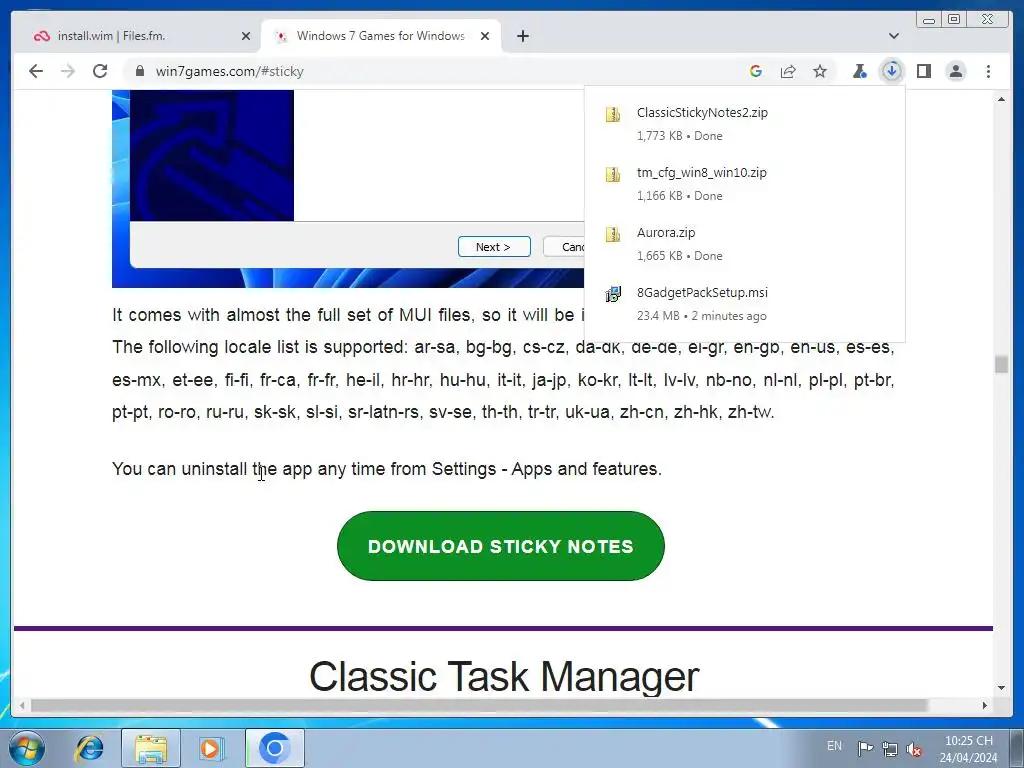Click the muted volume tray icon
This screenshot has height=768, width=1024.
[x=914, y=749]
